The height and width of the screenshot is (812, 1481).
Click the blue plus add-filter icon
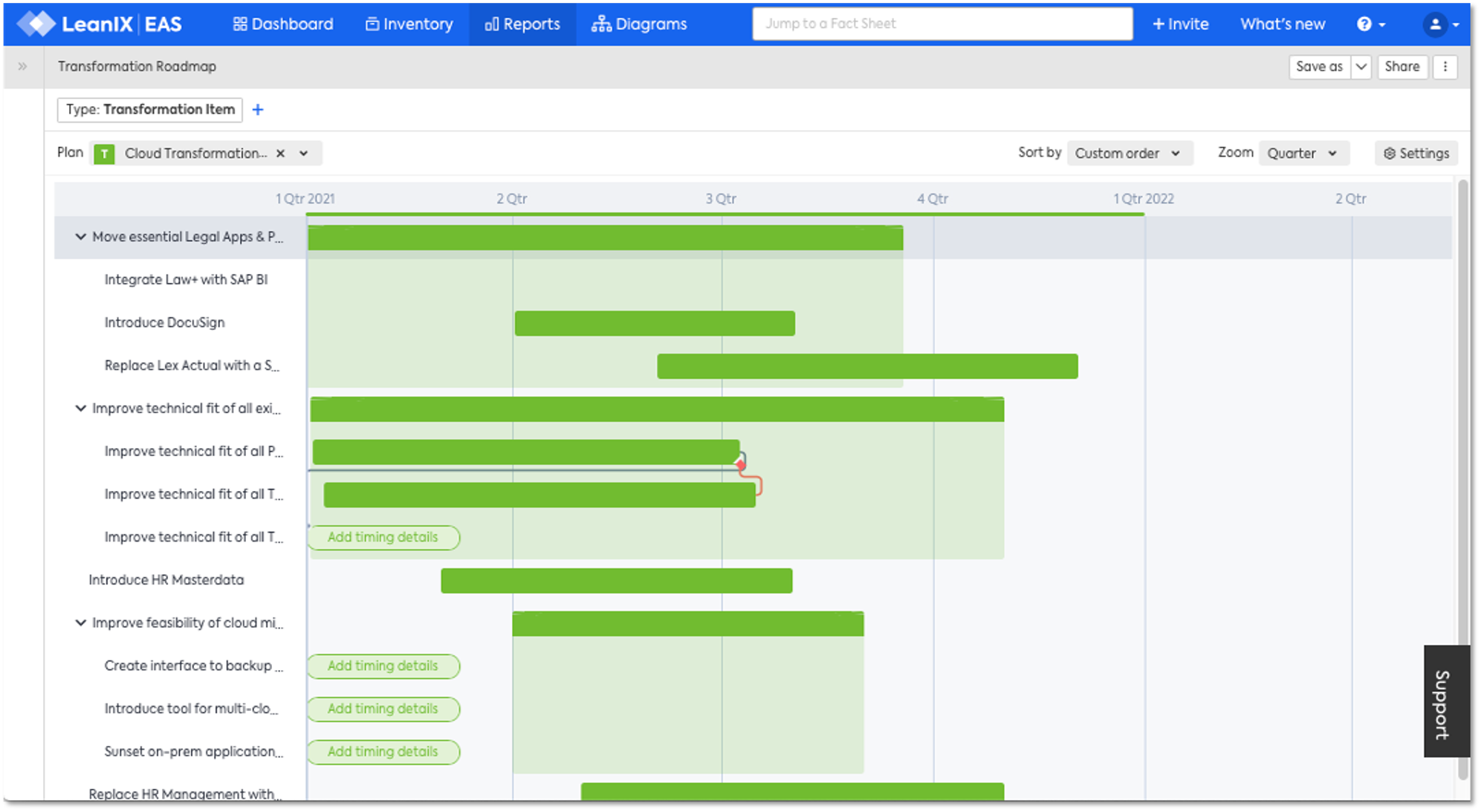tap(258, 110)
